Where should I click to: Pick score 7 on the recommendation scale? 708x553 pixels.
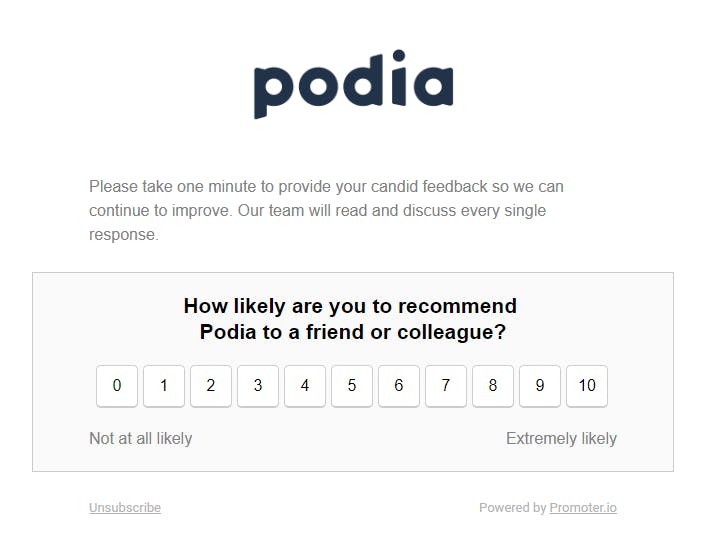446,386
